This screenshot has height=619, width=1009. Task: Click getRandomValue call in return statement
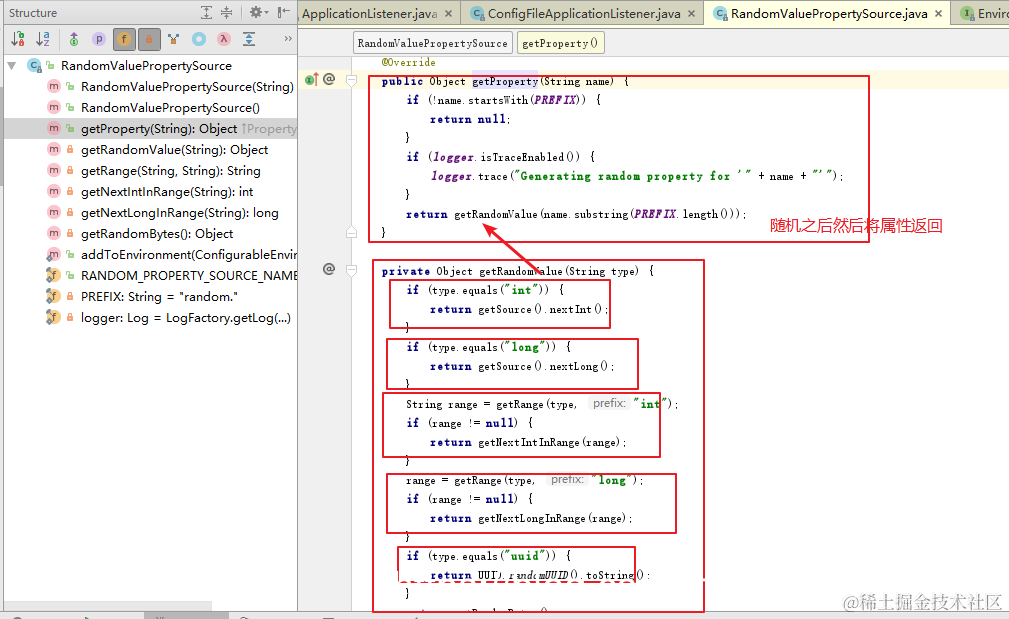point(495,214)
